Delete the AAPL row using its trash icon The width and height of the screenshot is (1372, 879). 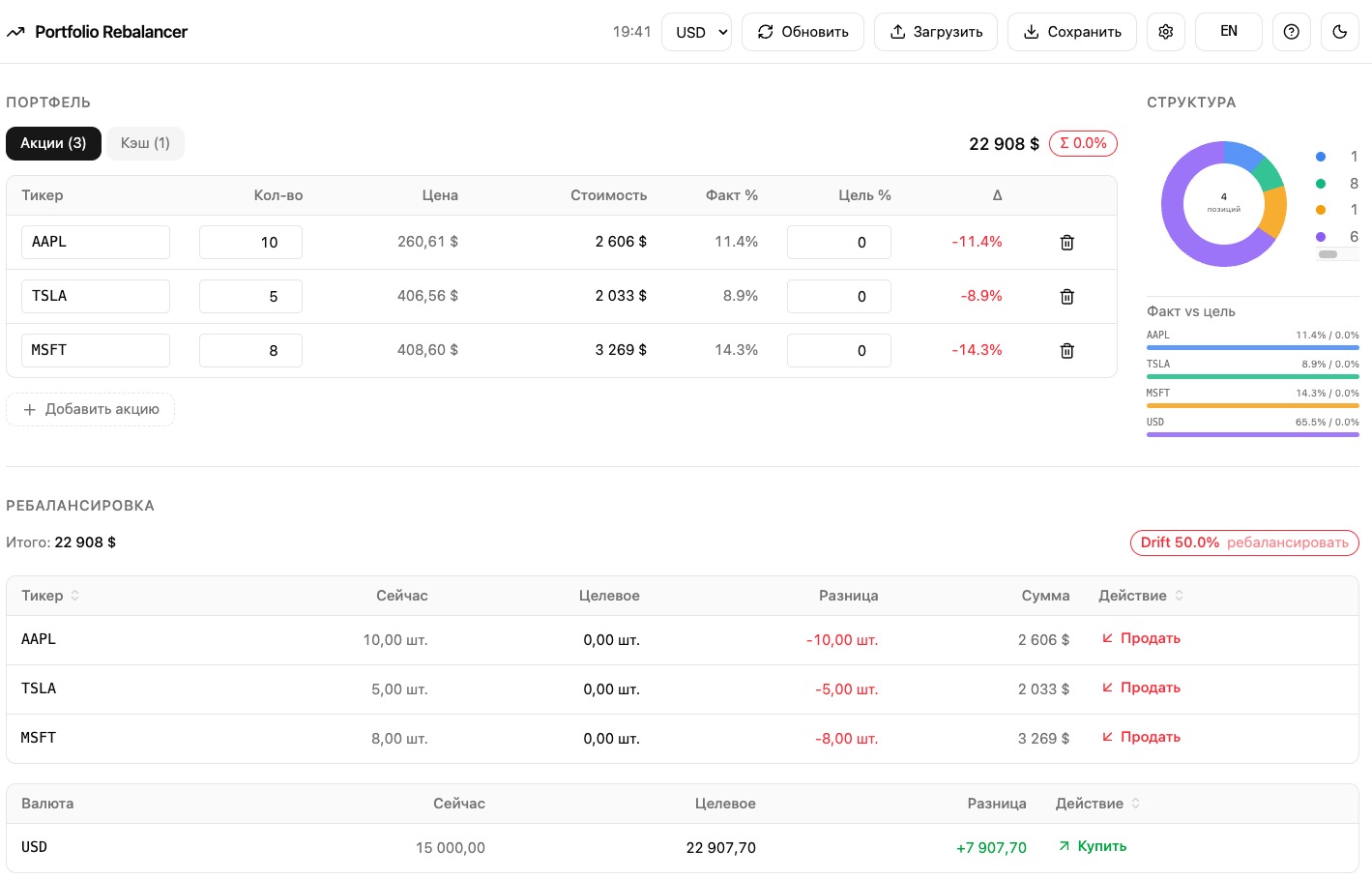tap(1066, 243)
